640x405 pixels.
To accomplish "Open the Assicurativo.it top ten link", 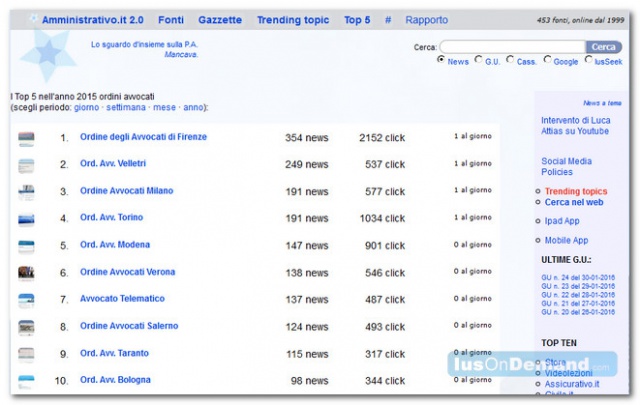I will pos(572,384).
